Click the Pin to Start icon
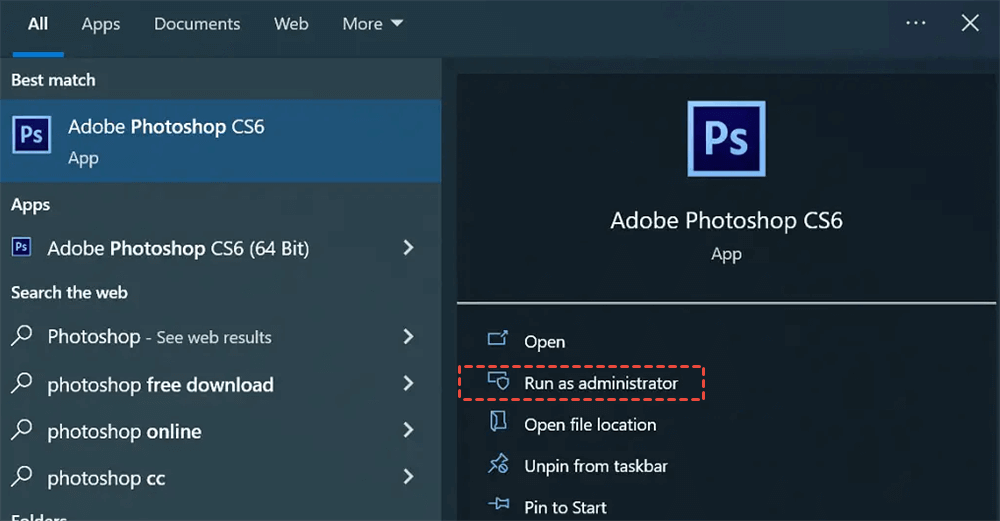This screenshot has width=1000, height=521. (497, 506)
